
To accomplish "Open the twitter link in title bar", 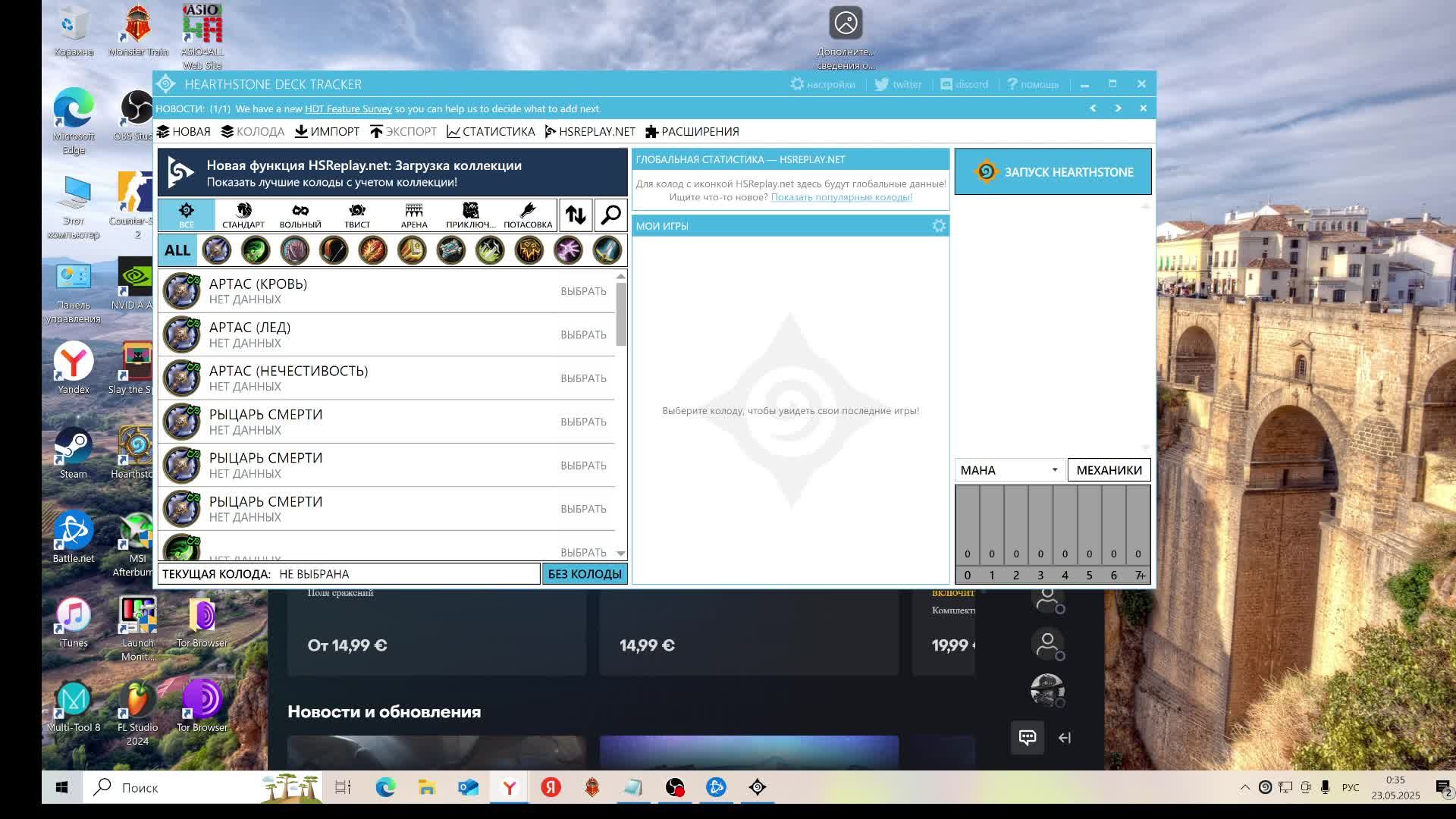I will coord(898,84).
